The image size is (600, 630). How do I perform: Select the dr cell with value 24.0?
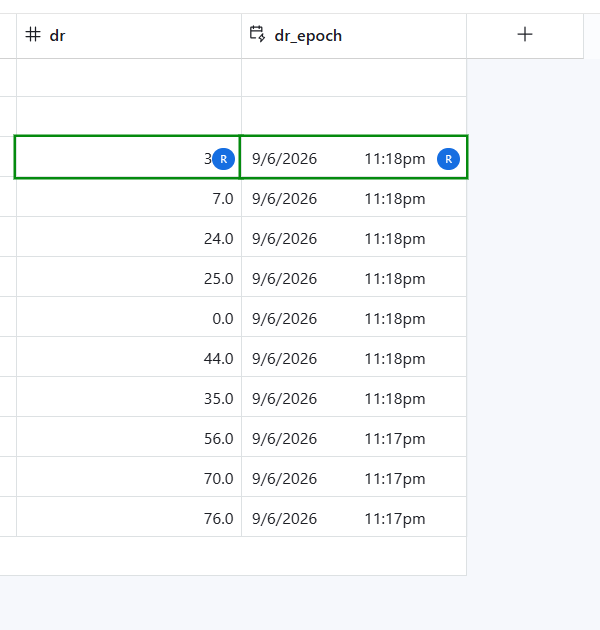pyautogui.click(x=129, y=237)
